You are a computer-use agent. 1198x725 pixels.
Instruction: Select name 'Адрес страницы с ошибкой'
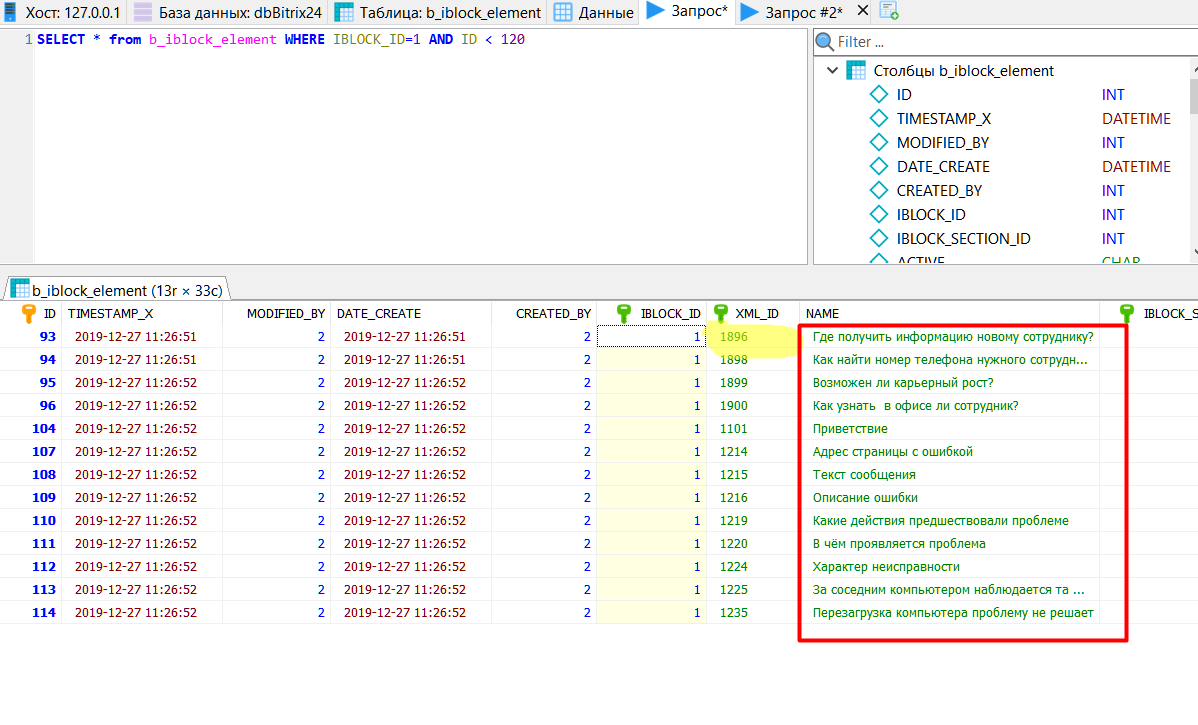click(892, 452)
